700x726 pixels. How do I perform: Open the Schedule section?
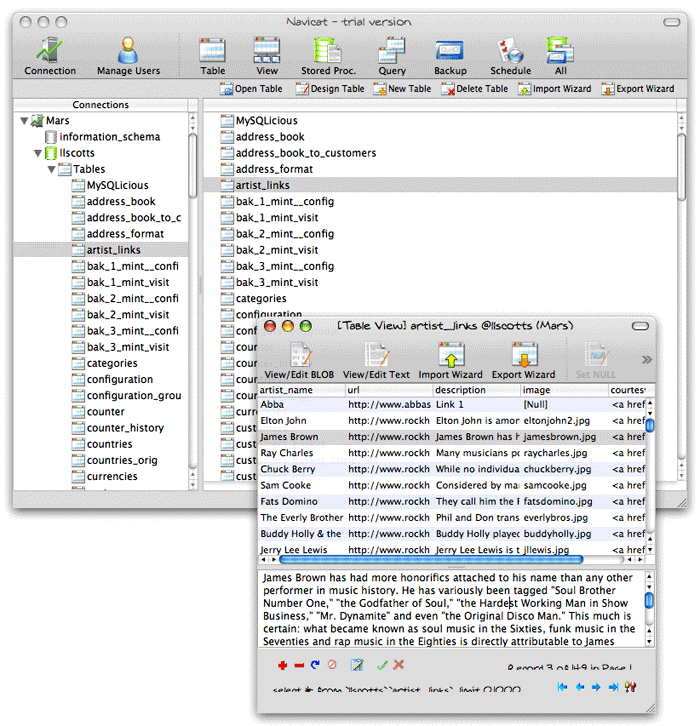coord(511,56)
